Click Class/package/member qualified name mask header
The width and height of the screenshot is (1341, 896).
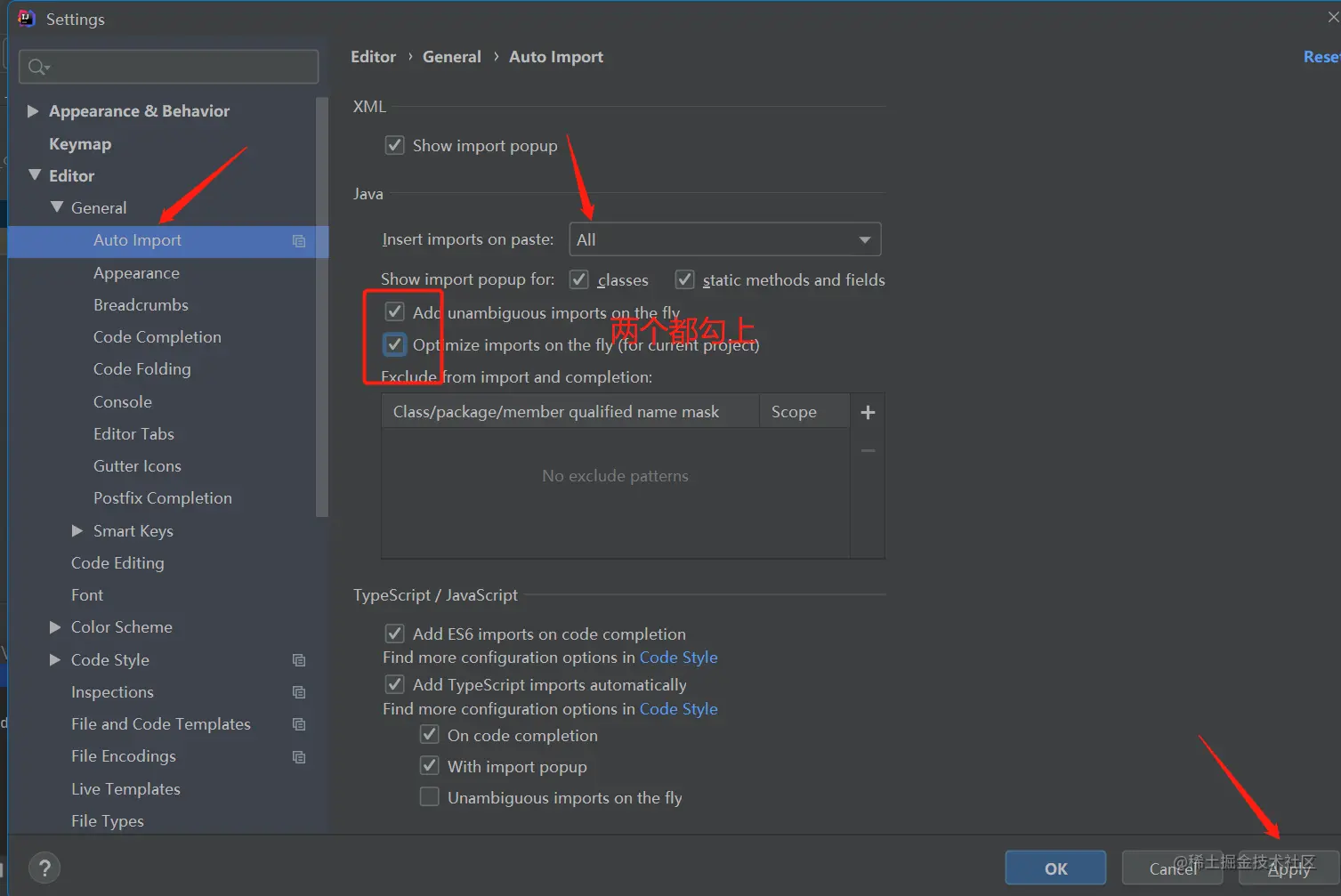click(570, 412)
